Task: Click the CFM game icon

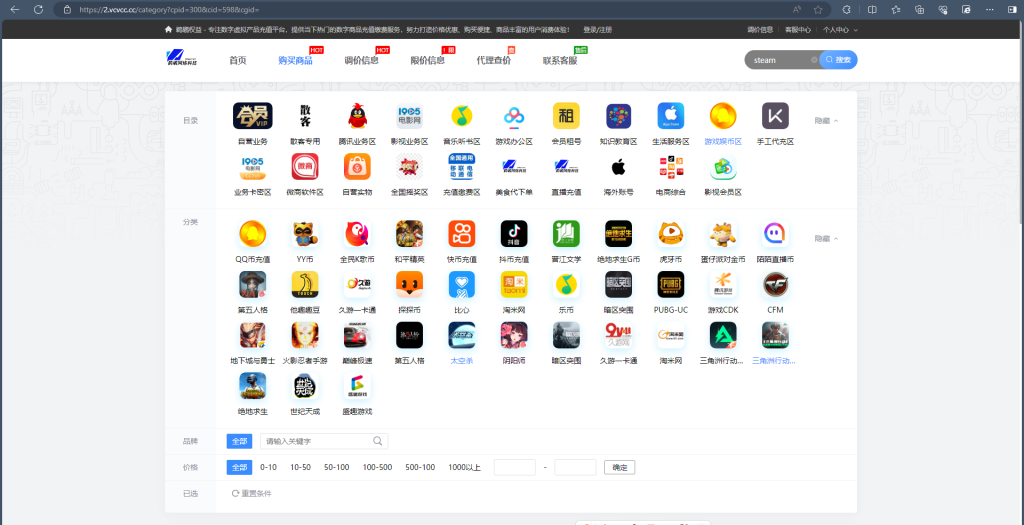Action: click(775, 285)
